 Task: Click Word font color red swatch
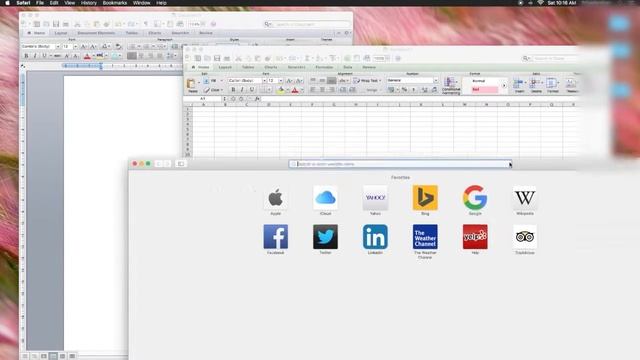coord(87,56)
